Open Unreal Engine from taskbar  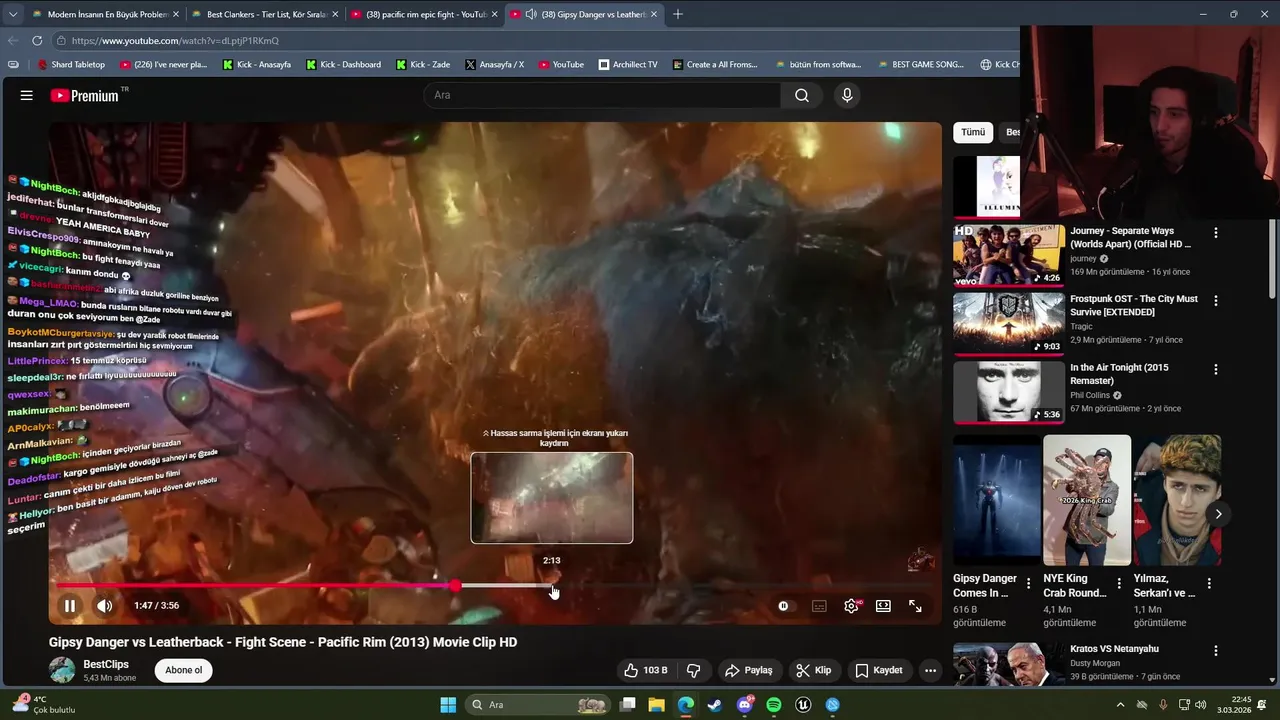click(802, 705)
